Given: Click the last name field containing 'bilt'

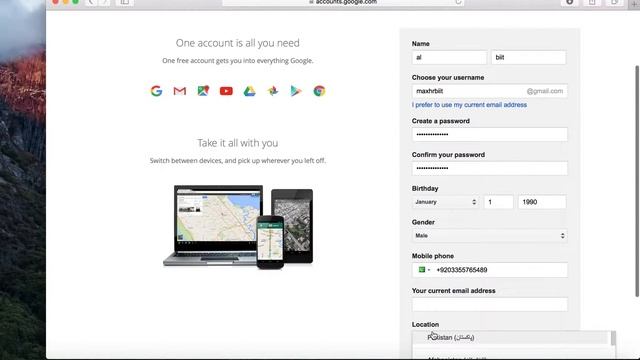Looking at the screenshot, I should (529, 58).
